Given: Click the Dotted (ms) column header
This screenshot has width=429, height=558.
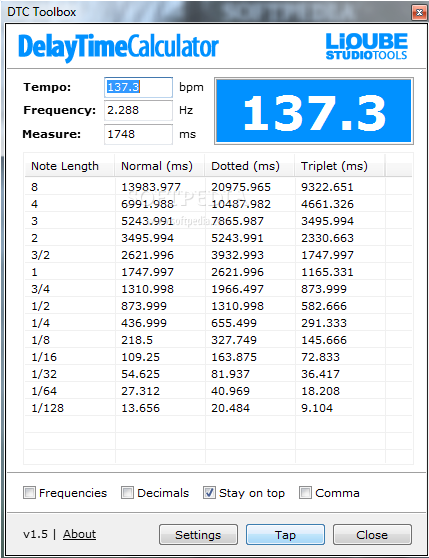Looking at the screenshot, I should tap(250, 166).
